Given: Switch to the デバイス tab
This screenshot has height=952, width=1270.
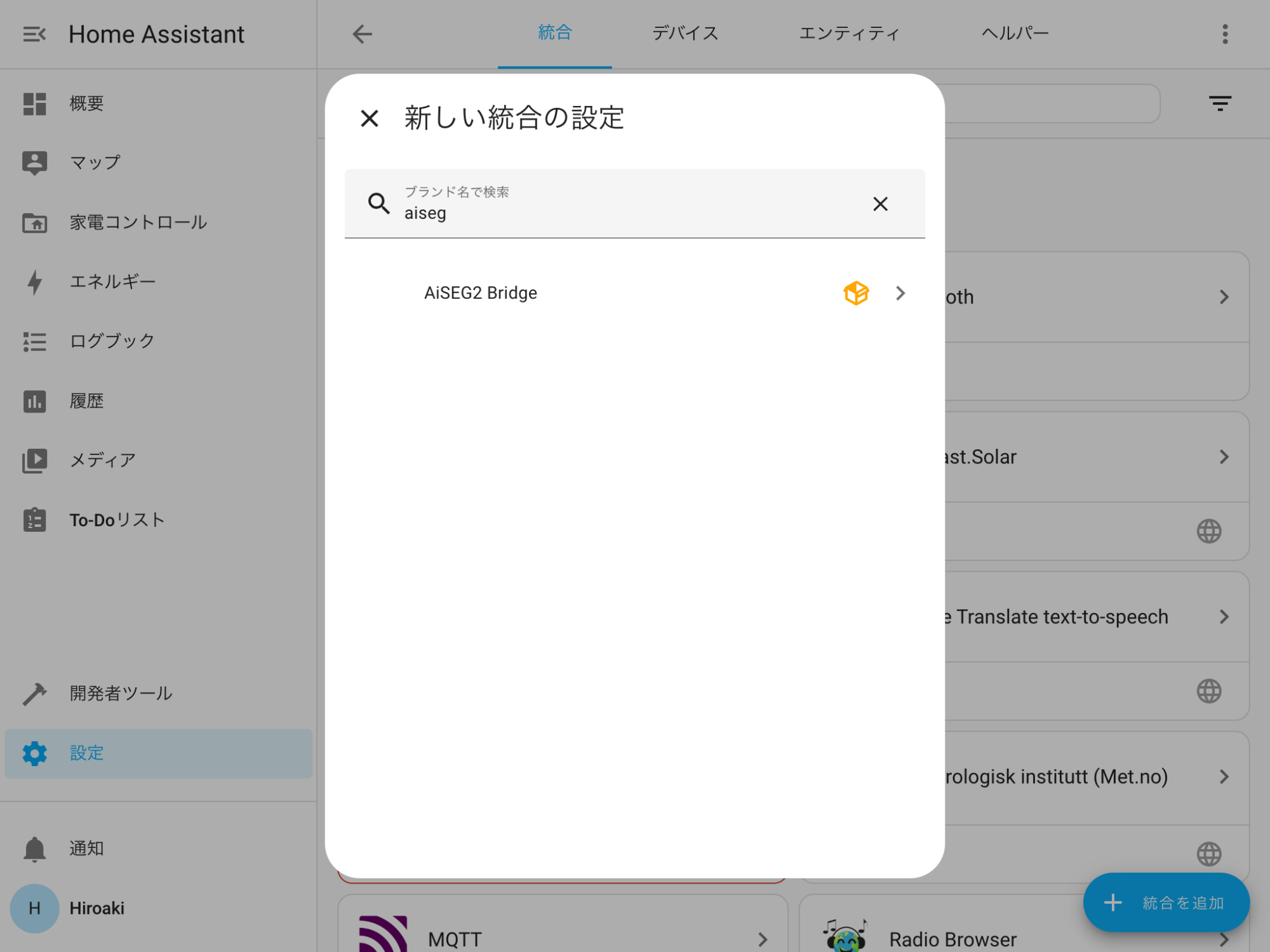Looking at the screenshot, I should click(685, 33).
